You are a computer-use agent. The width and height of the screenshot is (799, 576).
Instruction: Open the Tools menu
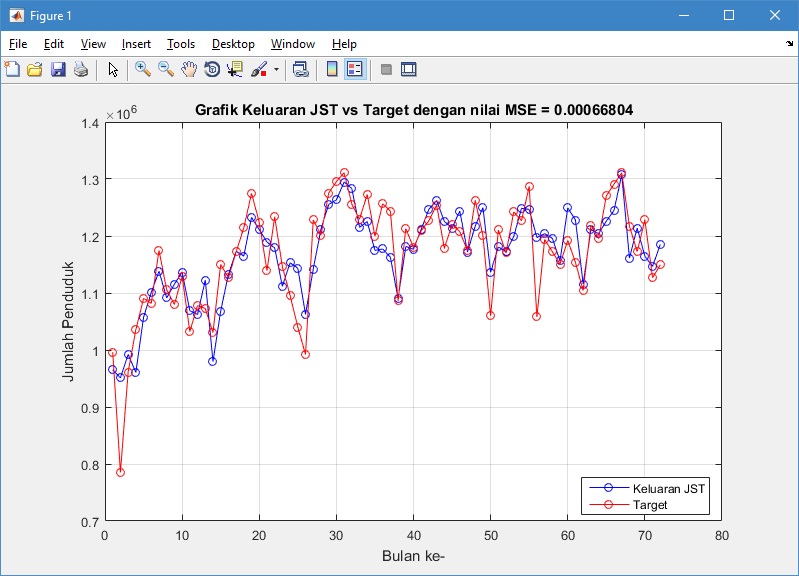pyautogui.click(x=181, y=44)
